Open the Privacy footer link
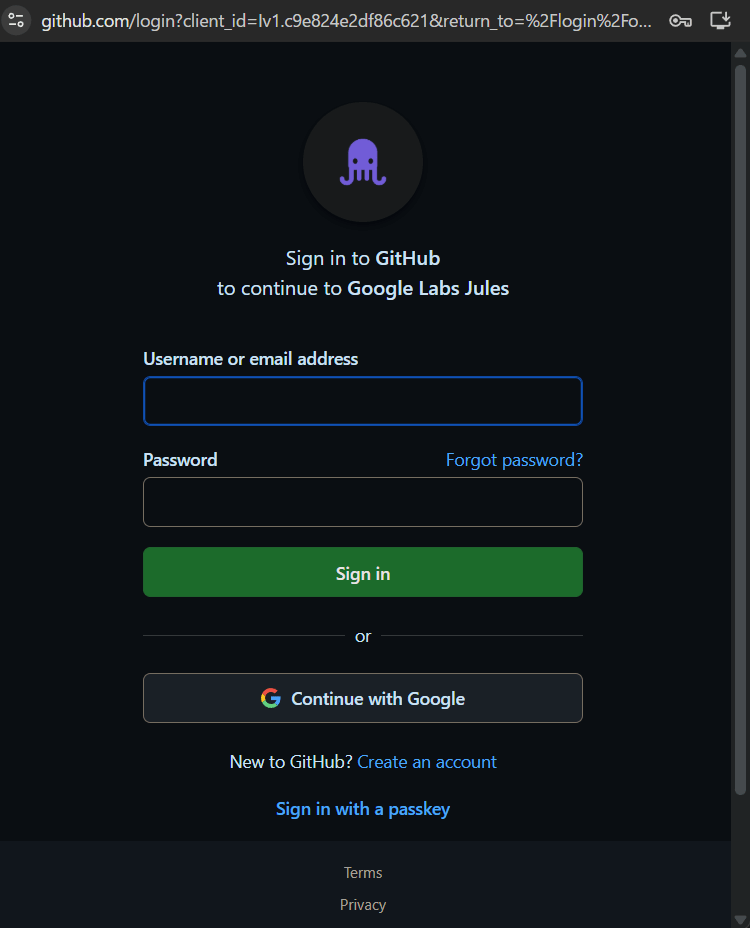This screenshot has width=750, height=928. pos(363,905)
